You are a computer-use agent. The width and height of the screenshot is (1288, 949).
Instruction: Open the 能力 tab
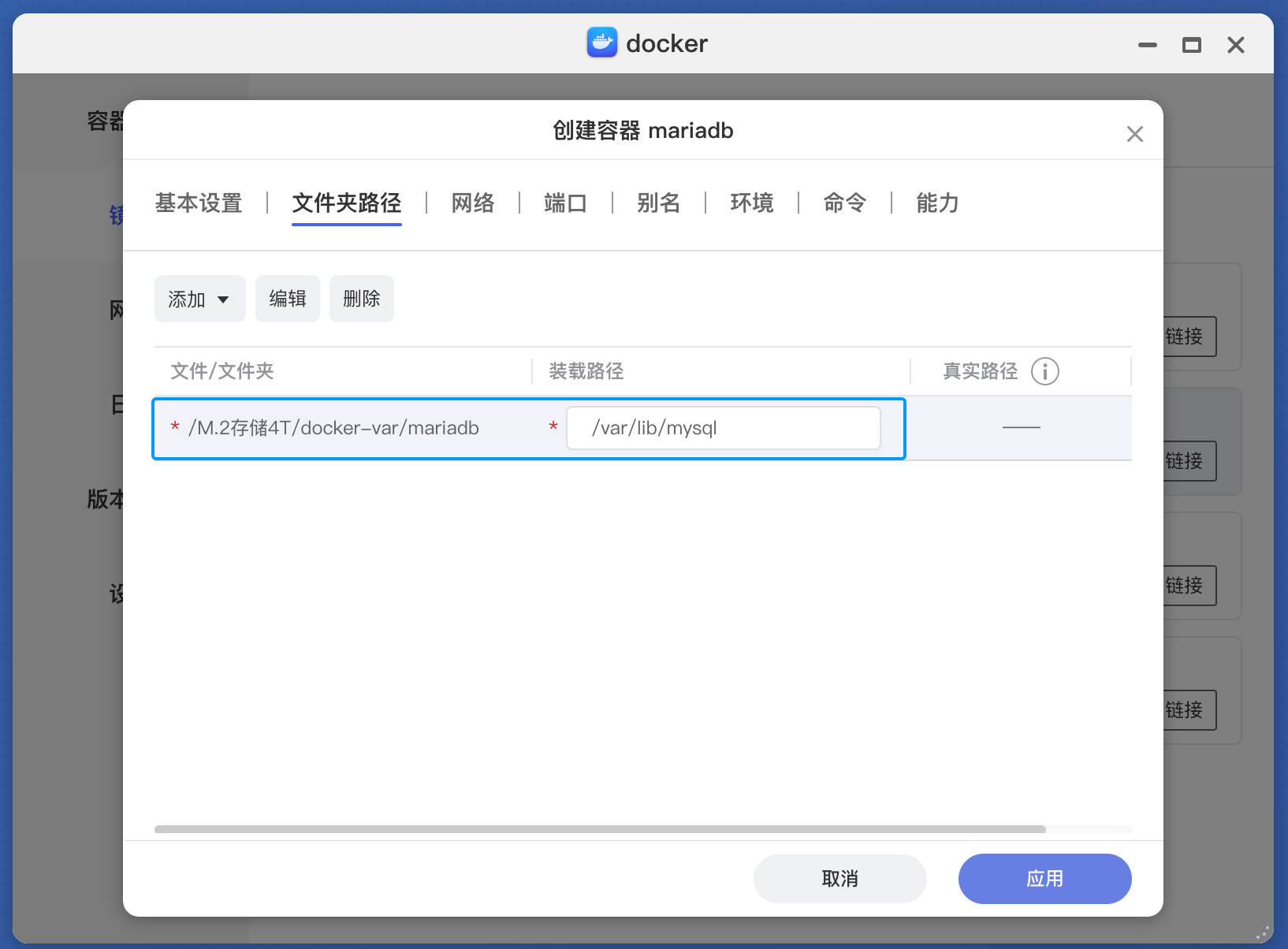[x=938, y=203]
